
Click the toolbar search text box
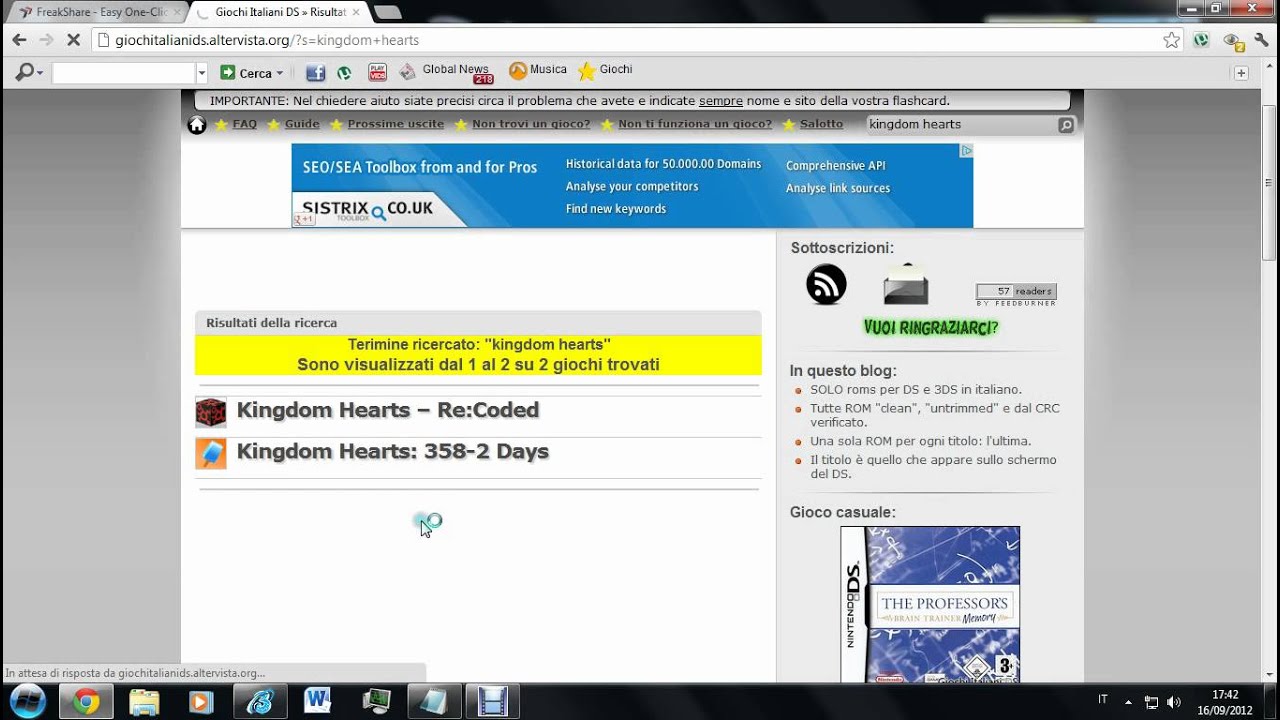point(123,73)
